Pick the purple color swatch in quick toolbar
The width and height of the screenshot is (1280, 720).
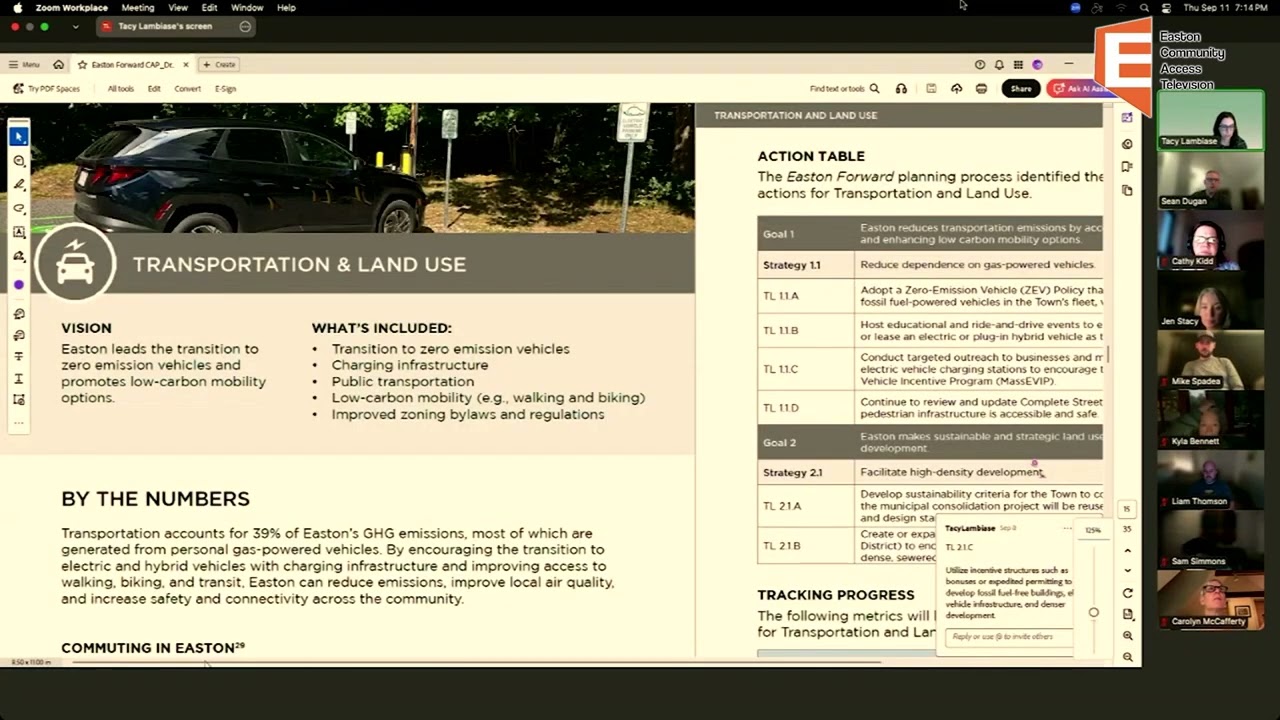point(19,285)
